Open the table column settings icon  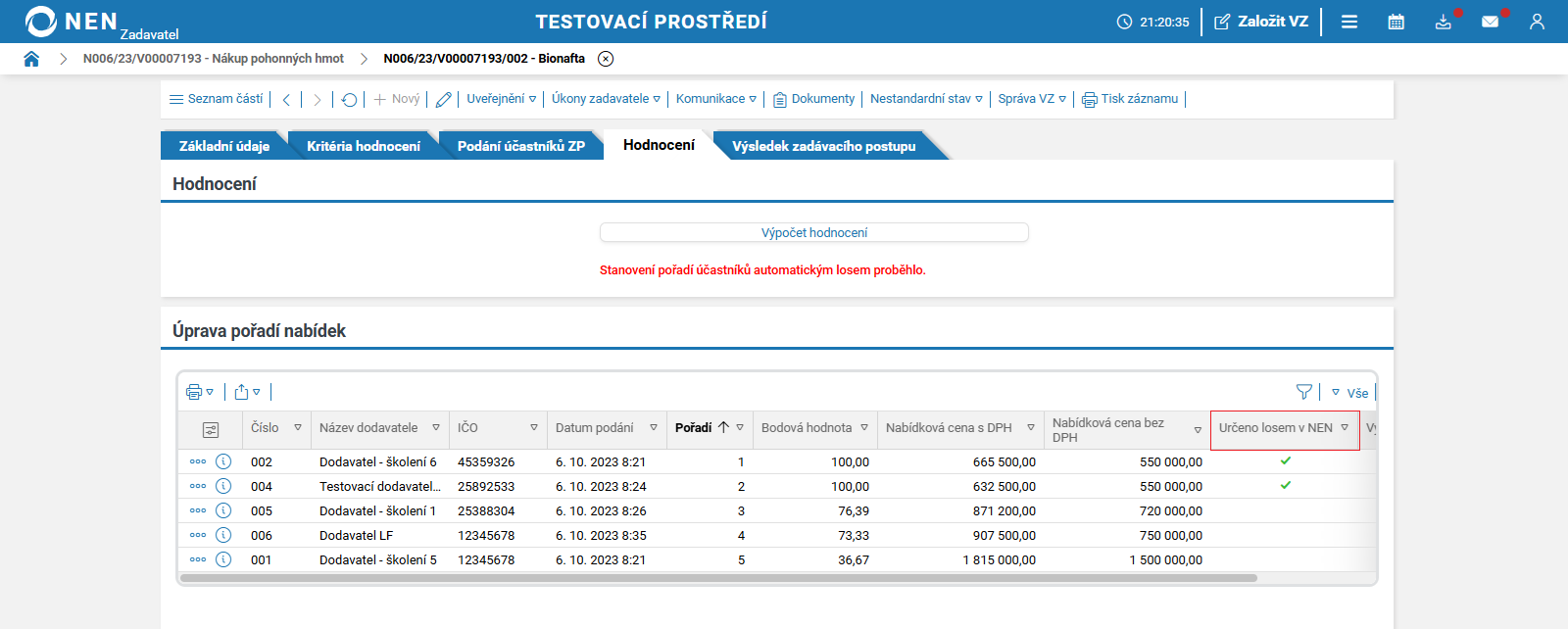[210, 429]
